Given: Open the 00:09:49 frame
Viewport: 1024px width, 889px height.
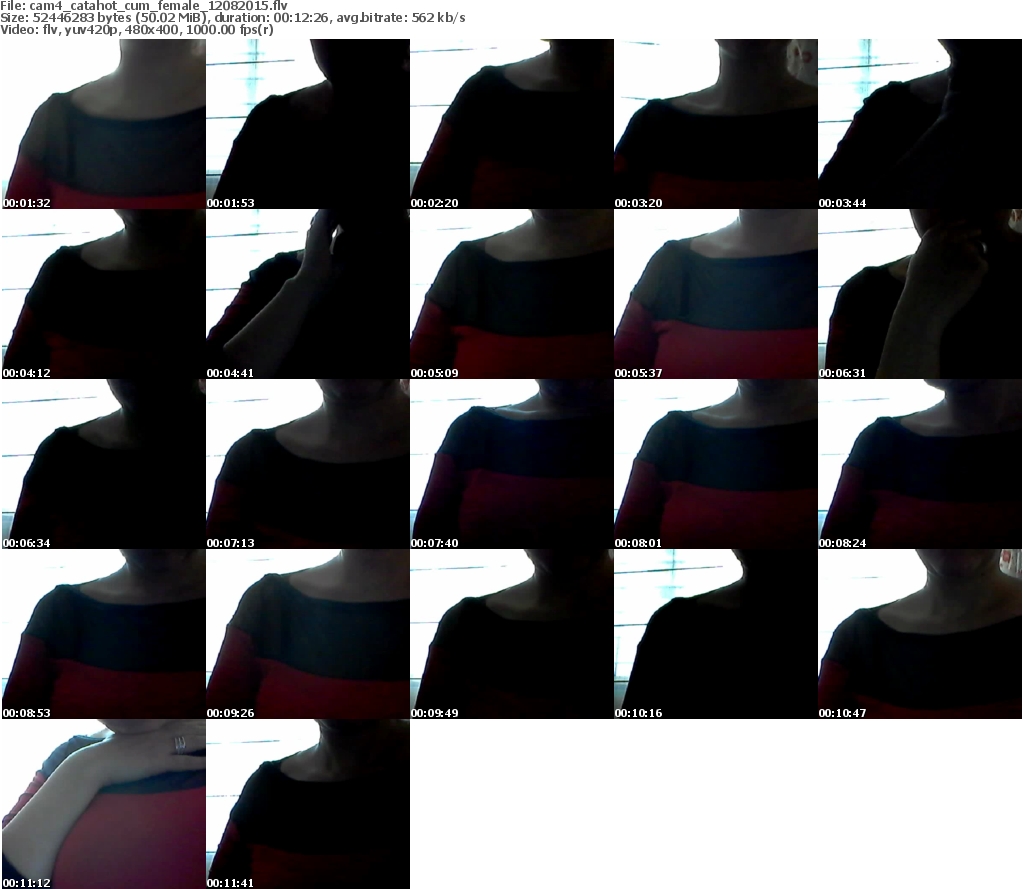Looking at the screenshot, I should click(512, 634).
